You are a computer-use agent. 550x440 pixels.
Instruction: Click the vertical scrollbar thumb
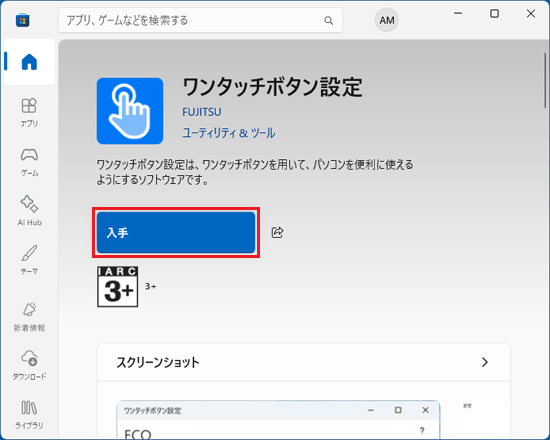(x=545, y=80)
